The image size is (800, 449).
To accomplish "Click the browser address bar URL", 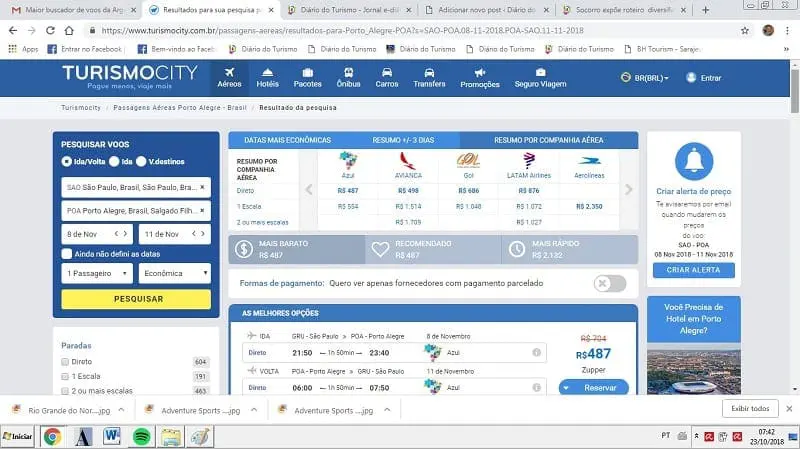I will 342,31.
